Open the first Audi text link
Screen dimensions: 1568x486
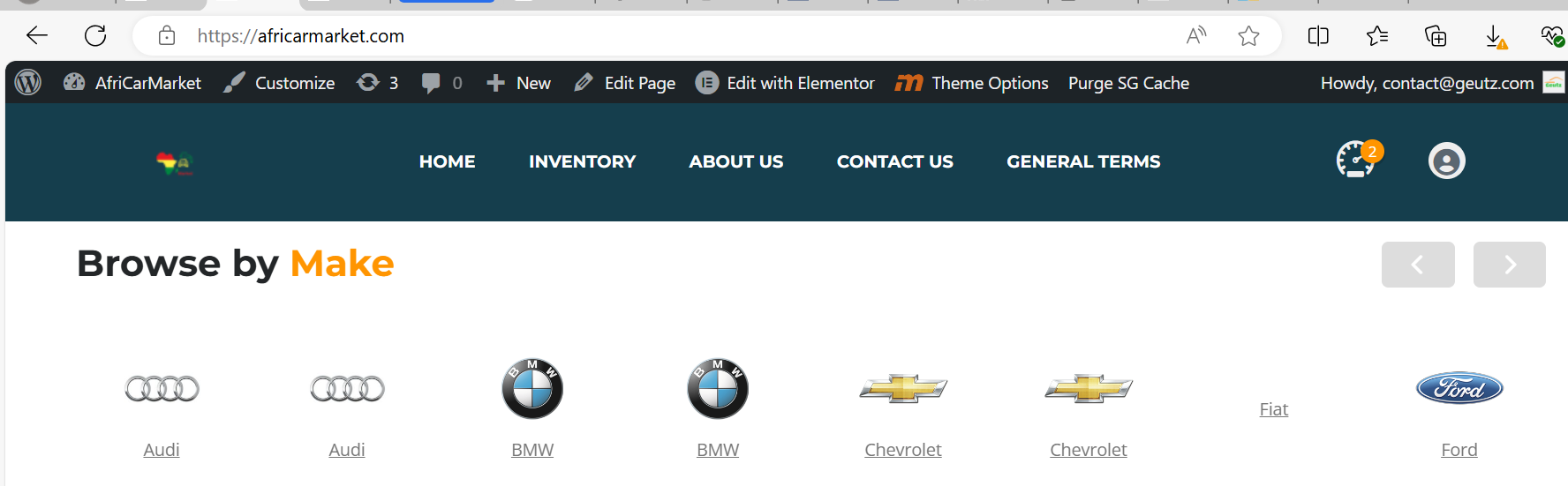click(x=162, y=450)
